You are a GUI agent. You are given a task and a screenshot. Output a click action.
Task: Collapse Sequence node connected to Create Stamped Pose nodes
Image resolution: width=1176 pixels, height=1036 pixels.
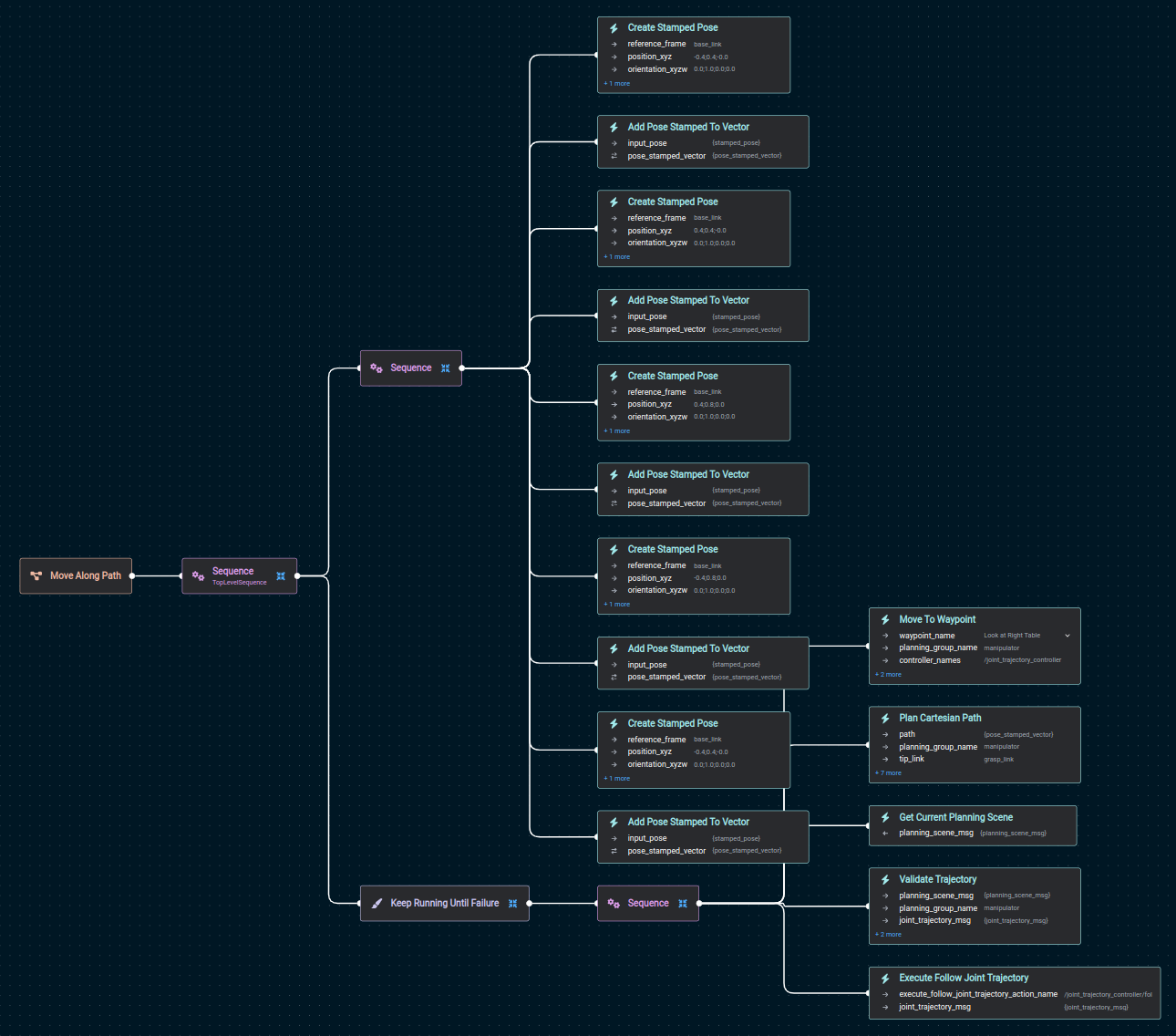click(x=446, y=368)
